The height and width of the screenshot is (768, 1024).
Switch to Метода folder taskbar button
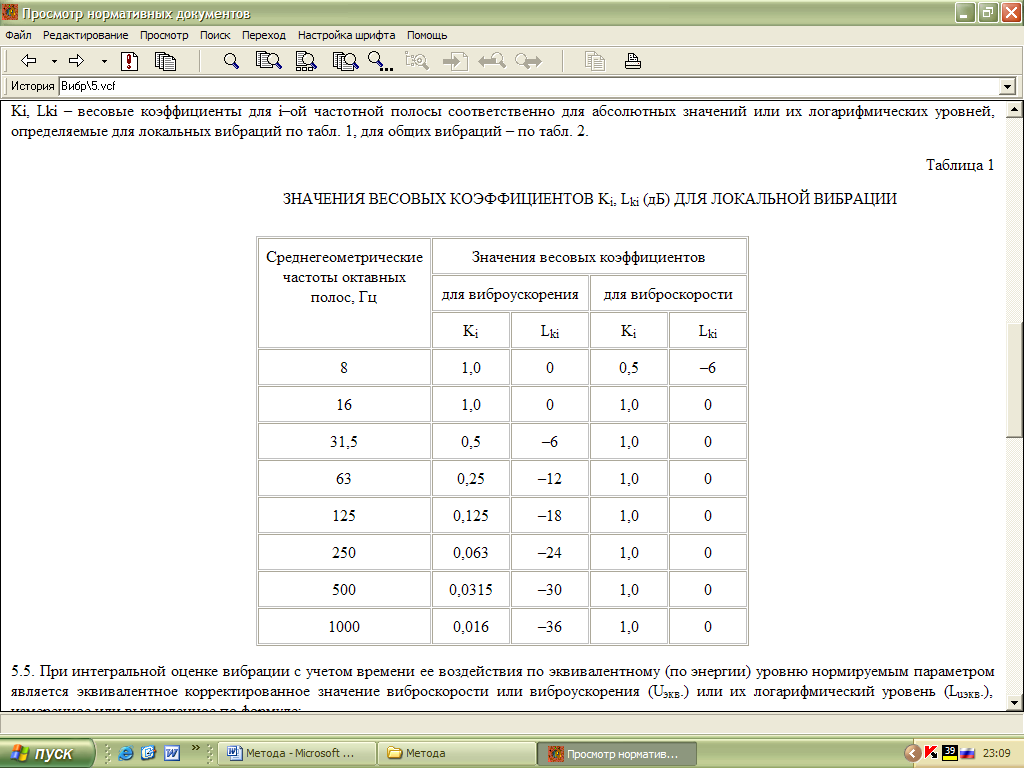click(457, 754)
